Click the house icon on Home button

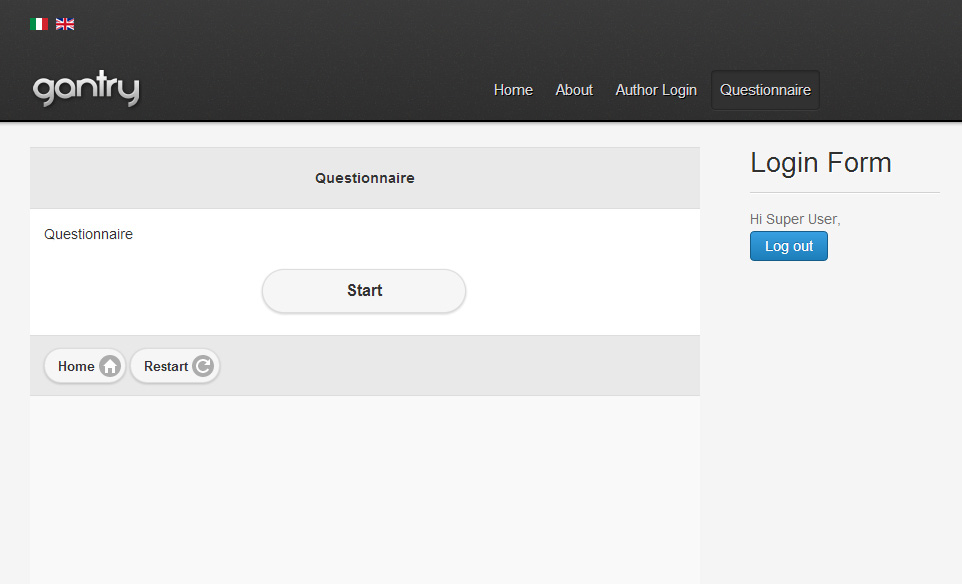coord(110,366)
